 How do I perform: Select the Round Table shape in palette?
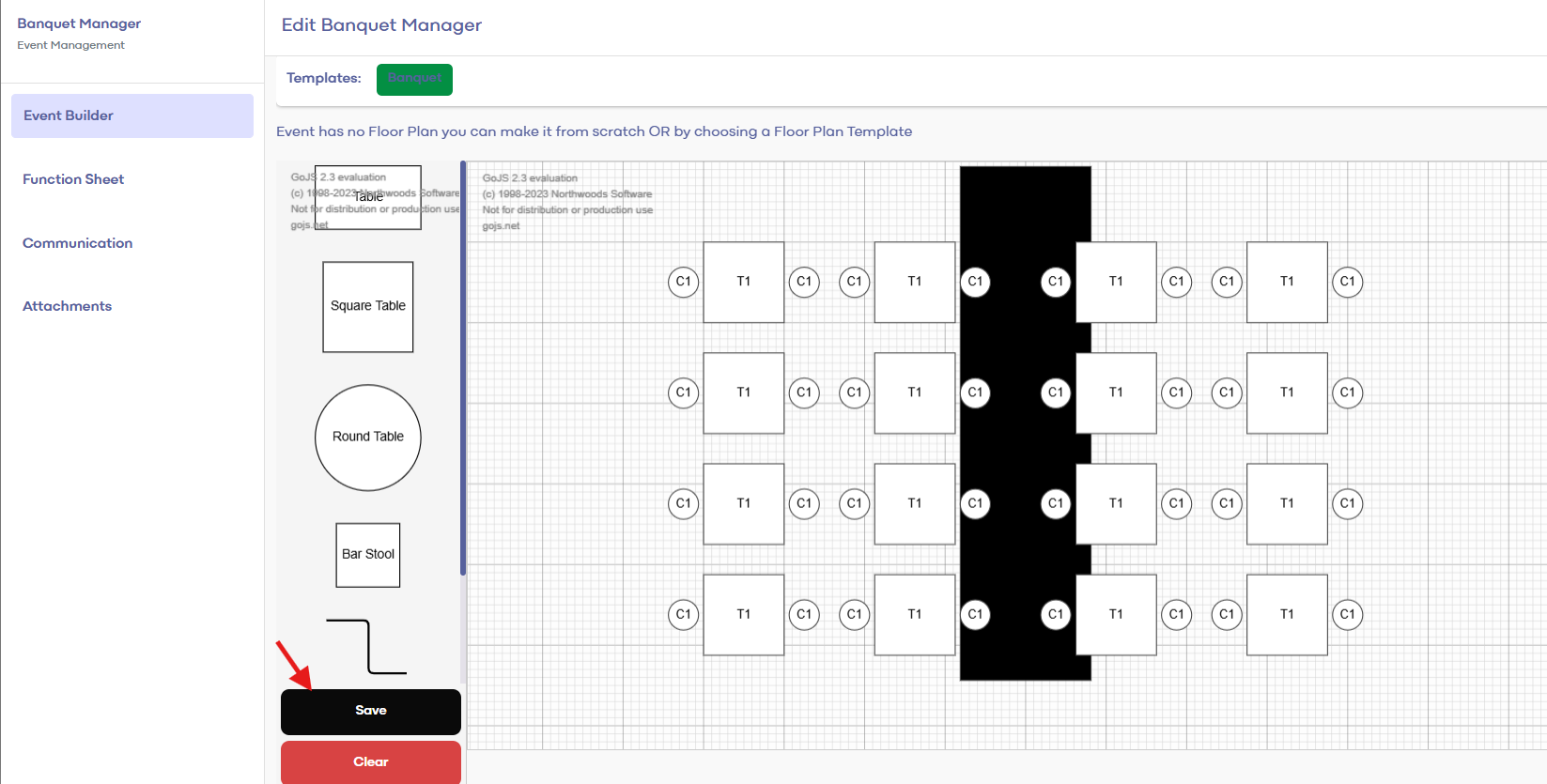(x=367, y=437)
